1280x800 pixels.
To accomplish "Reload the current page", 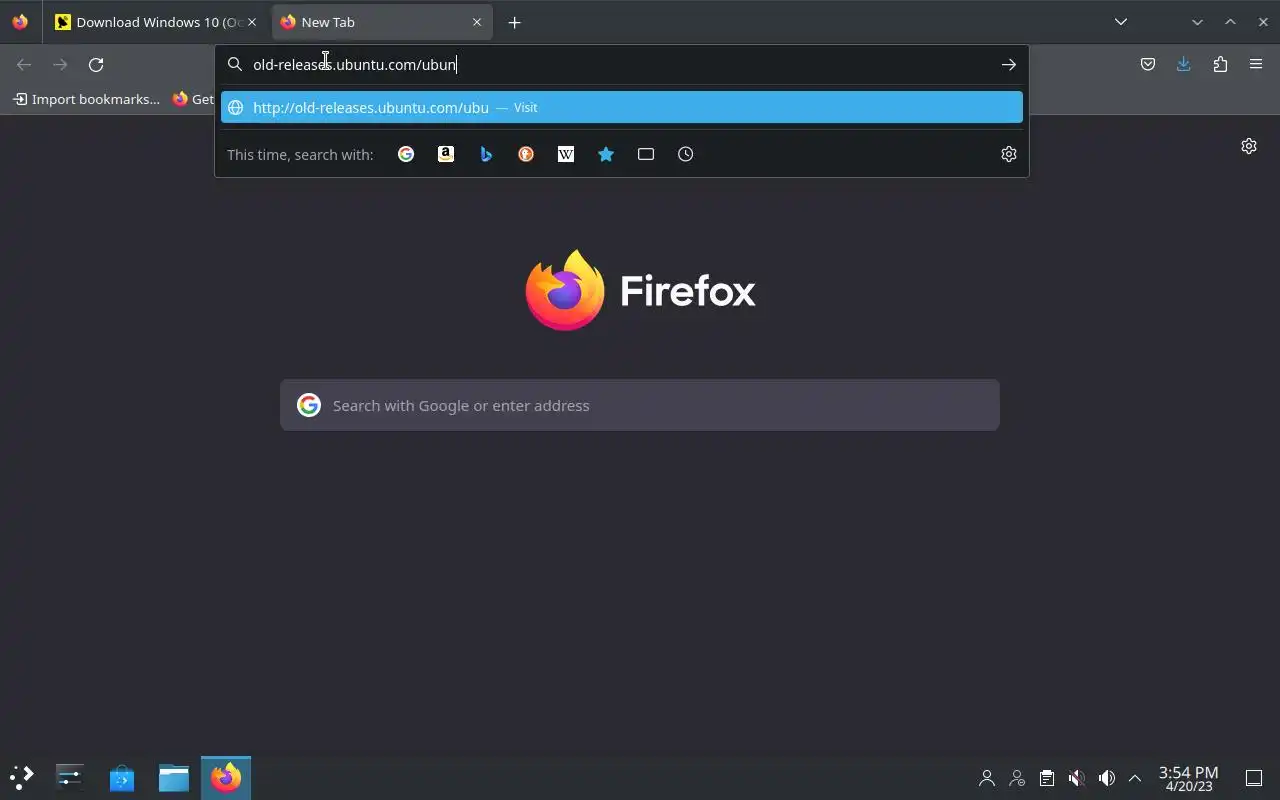I will [x=96, y=65].
